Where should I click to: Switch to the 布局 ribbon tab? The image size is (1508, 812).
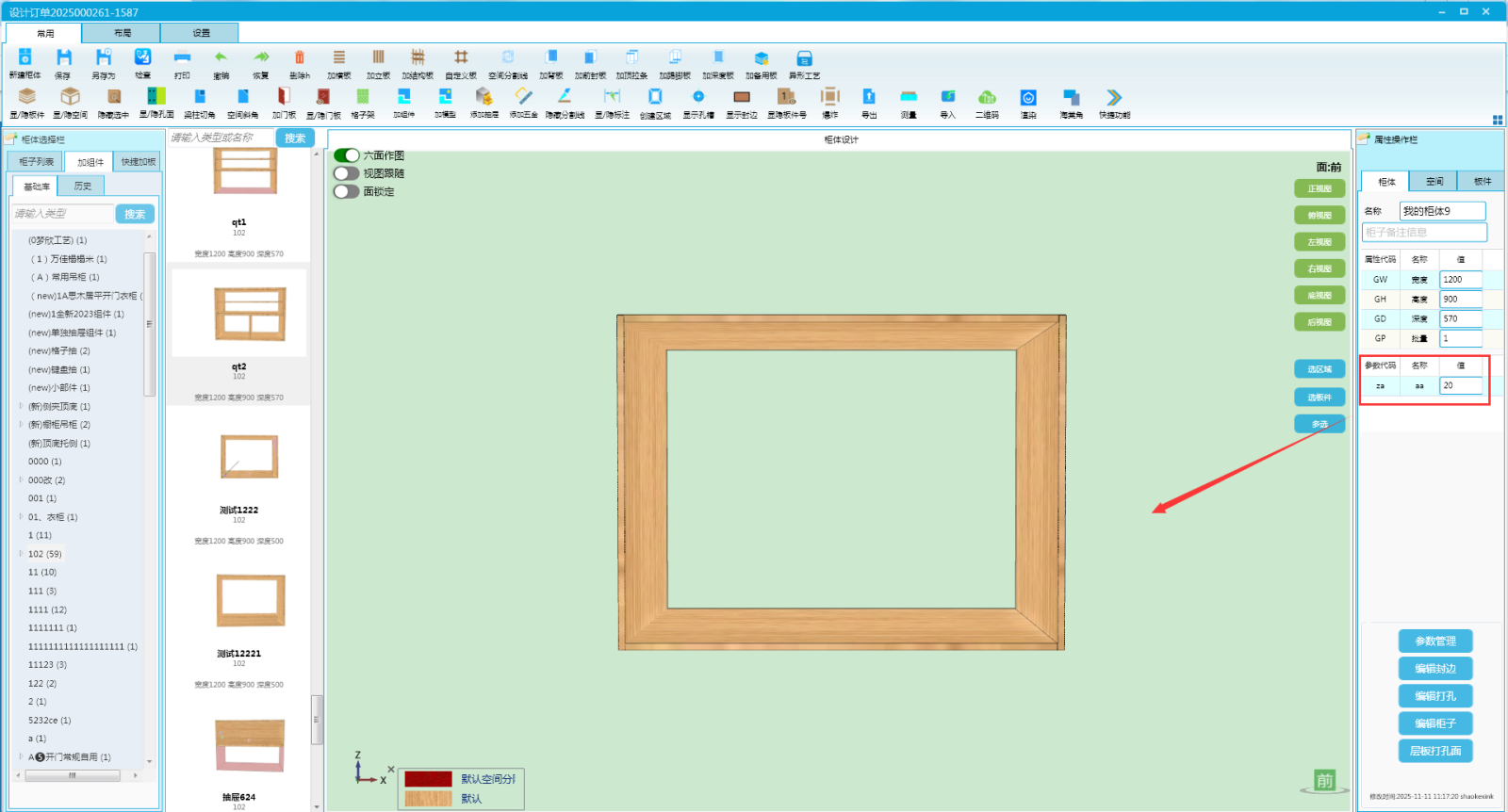pyautogui.click(x=122, y=33)
